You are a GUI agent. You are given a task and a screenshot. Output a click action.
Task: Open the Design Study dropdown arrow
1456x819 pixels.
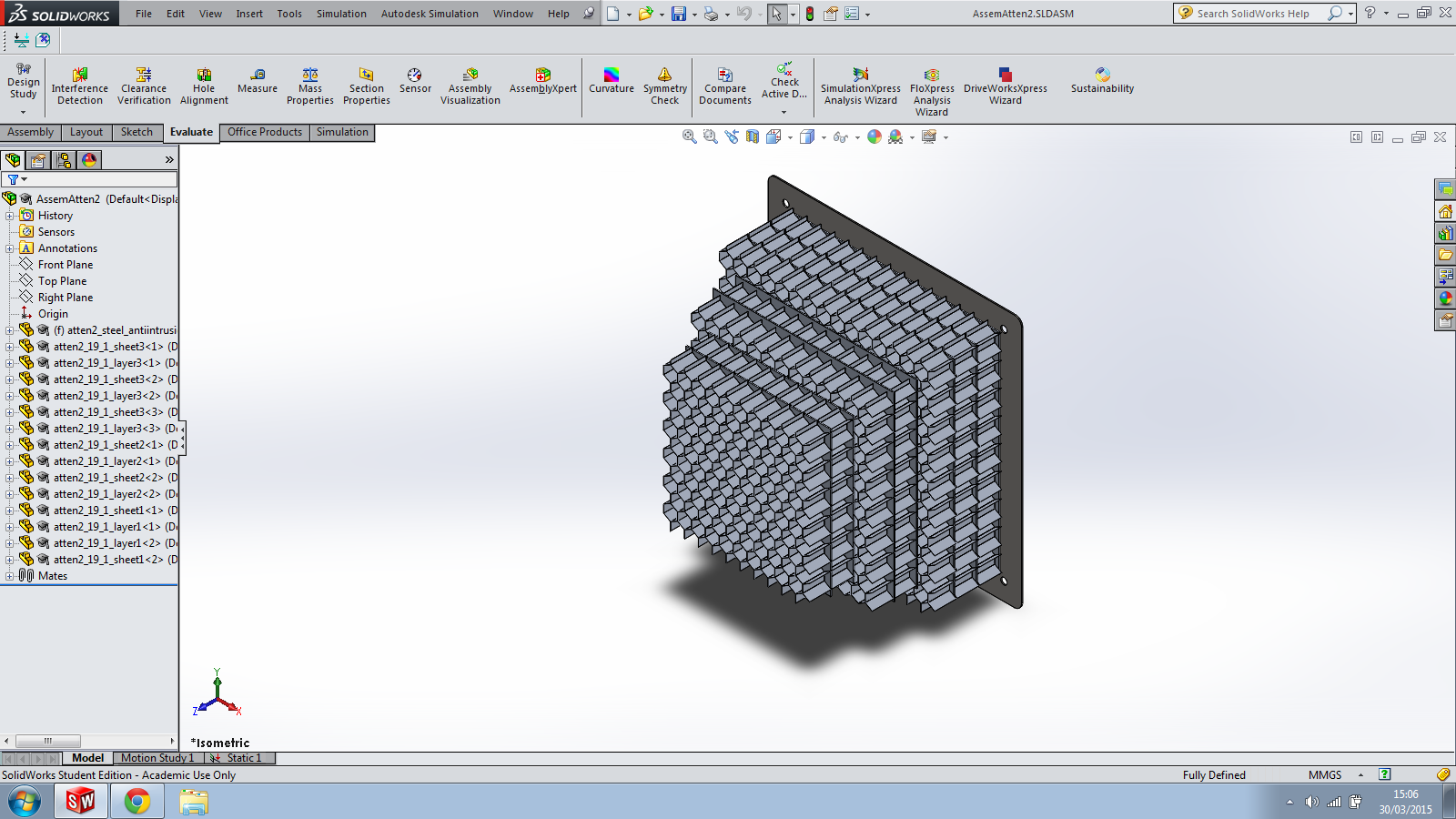coord(23,112)
